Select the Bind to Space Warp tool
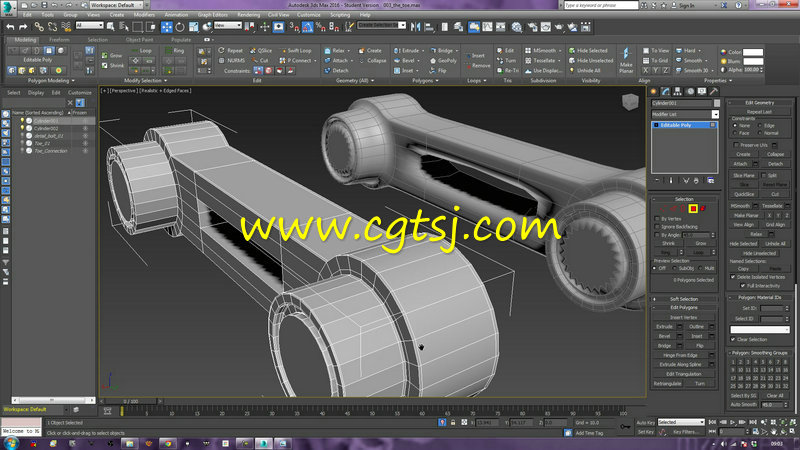The width and height of the screenshot is (800, 450). (66, 27)
